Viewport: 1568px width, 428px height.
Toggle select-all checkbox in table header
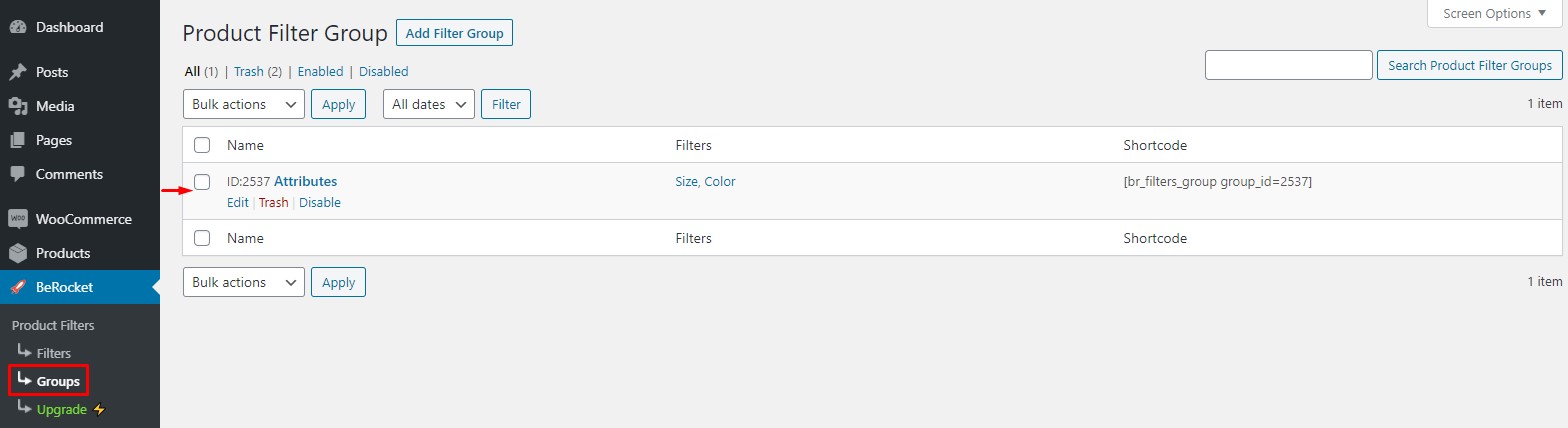pyautogui.click(x=202, y=145)
